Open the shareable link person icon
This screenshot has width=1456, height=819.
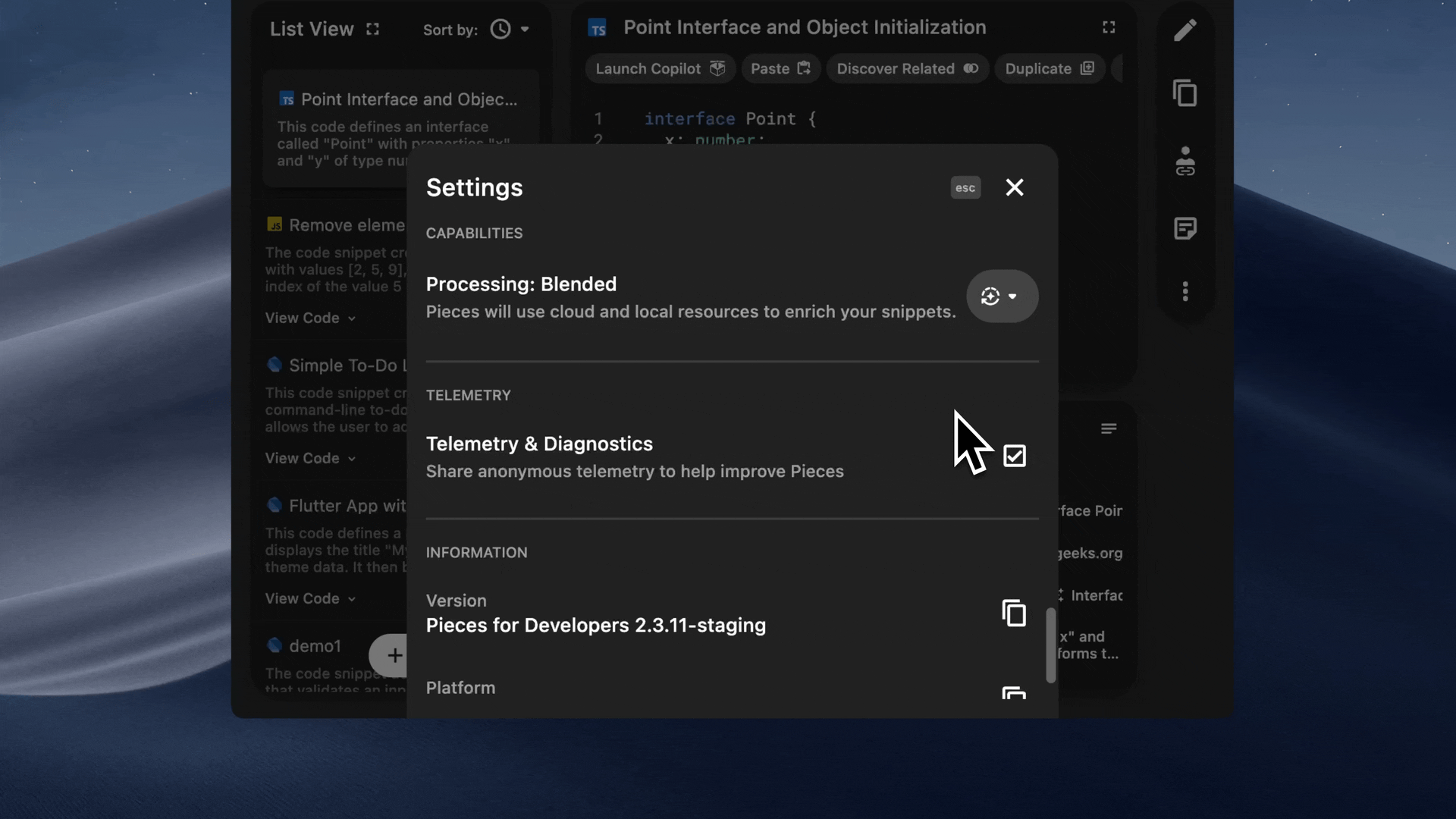point(1185,161)
